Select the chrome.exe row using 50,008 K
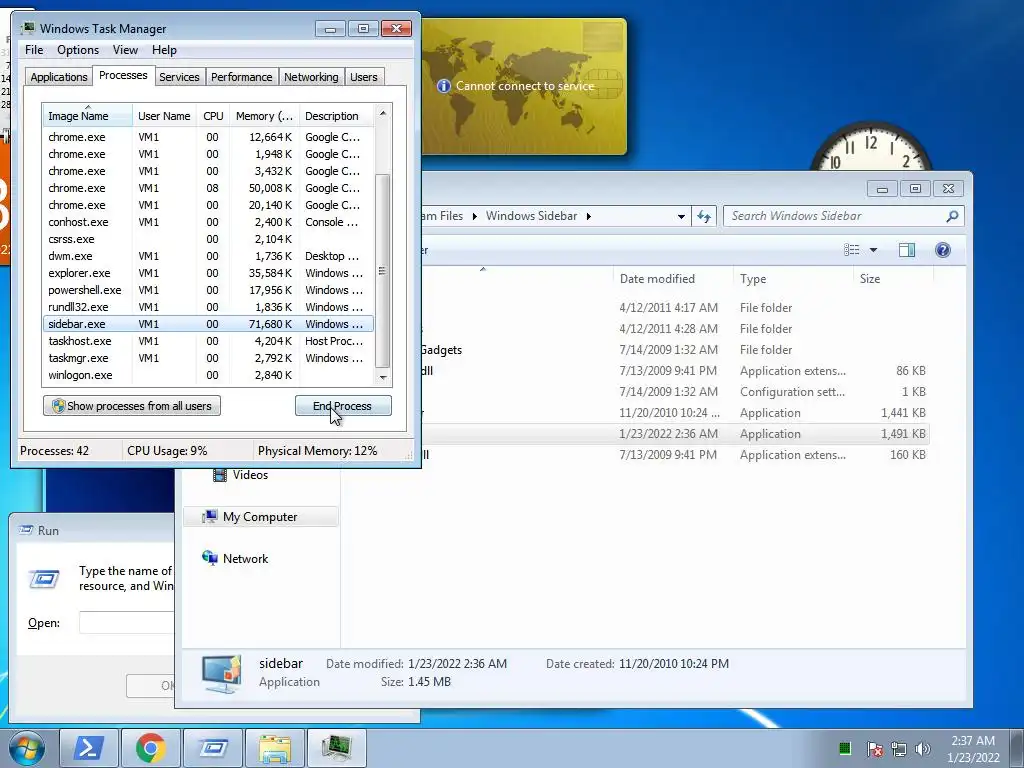The width and height of the screenshot is (1024, 768). click(x=208, y=188)
